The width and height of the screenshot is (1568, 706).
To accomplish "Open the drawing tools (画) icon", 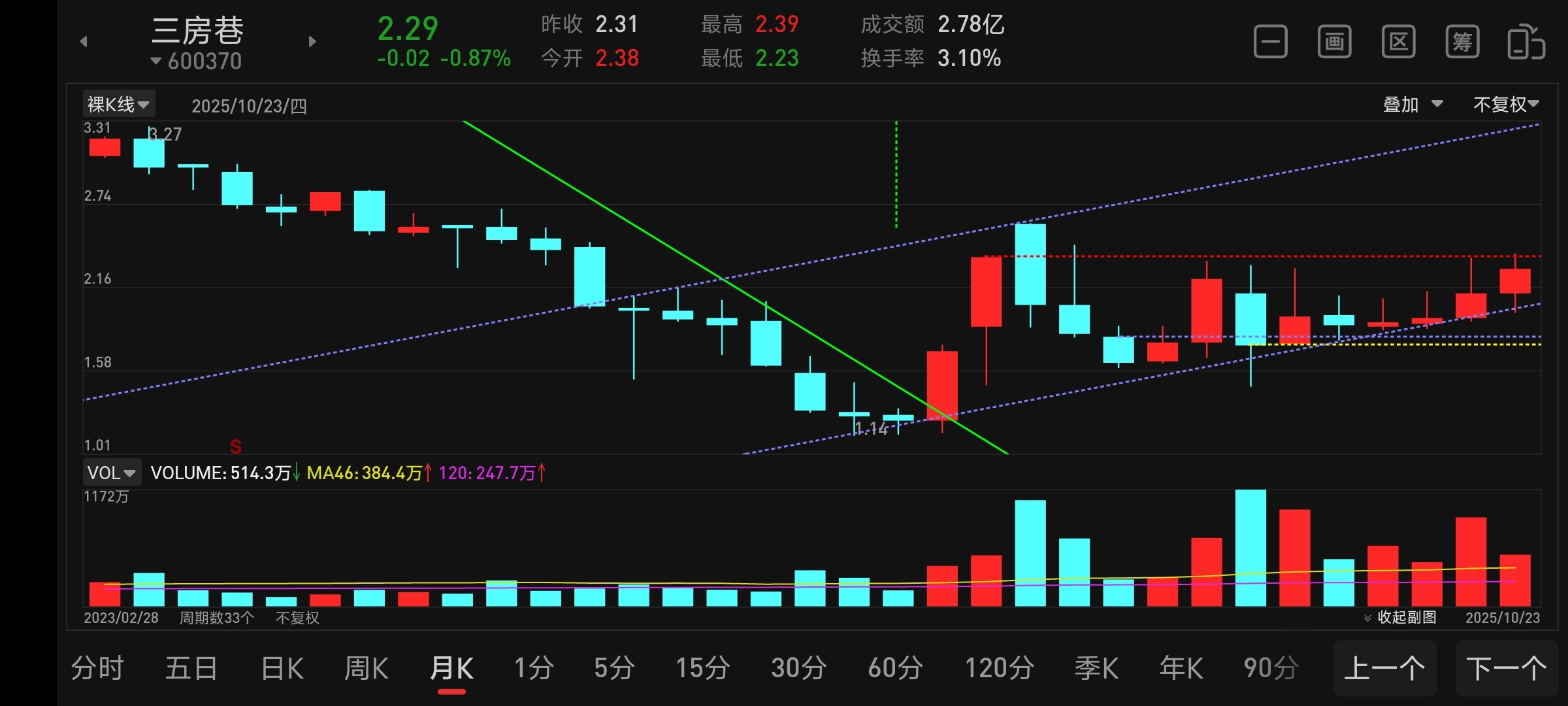I will [x=1334, y=42].
